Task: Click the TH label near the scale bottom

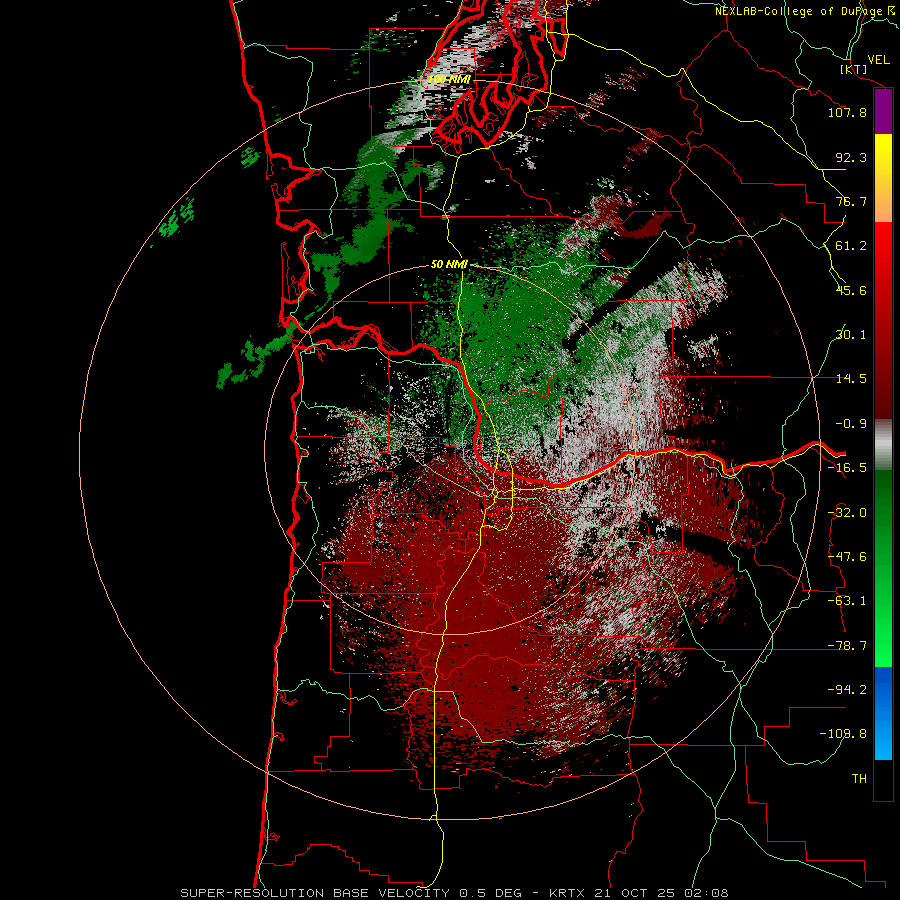Action: coord(859,779)
